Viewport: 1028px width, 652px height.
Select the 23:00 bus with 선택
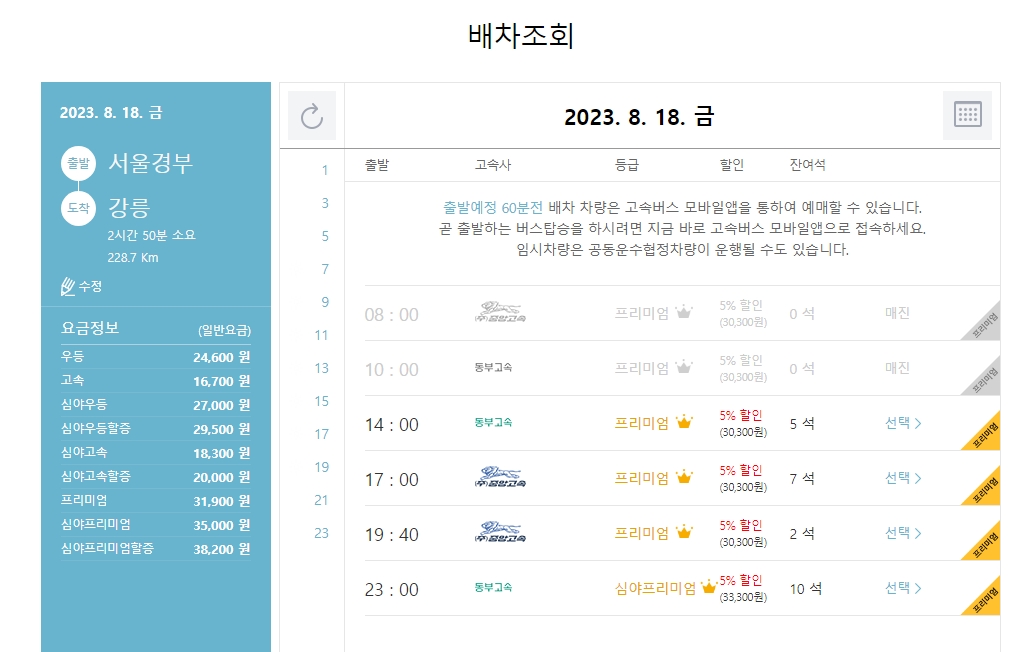903,588
